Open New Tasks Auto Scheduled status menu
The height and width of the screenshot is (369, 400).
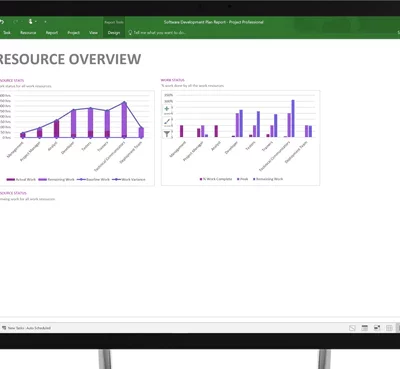(x=26, y=328)
